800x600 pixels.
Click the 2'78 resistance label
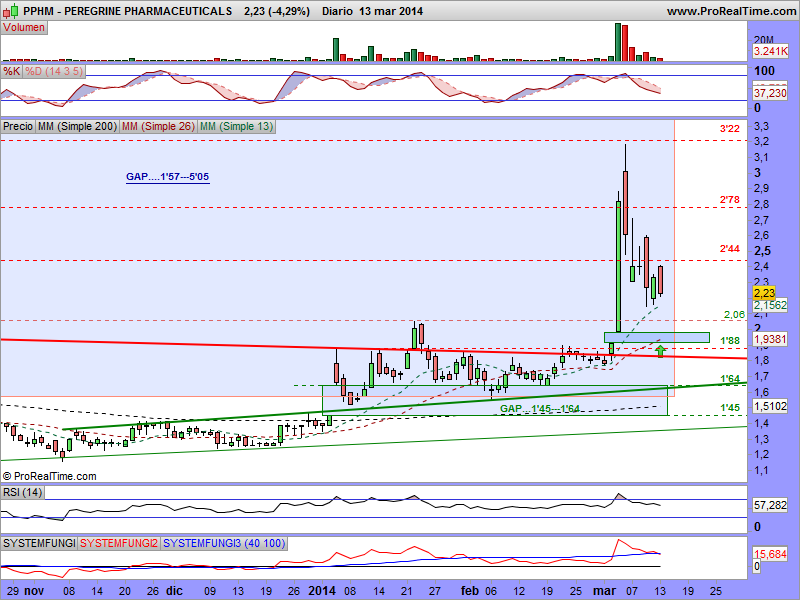pos(730,199)
